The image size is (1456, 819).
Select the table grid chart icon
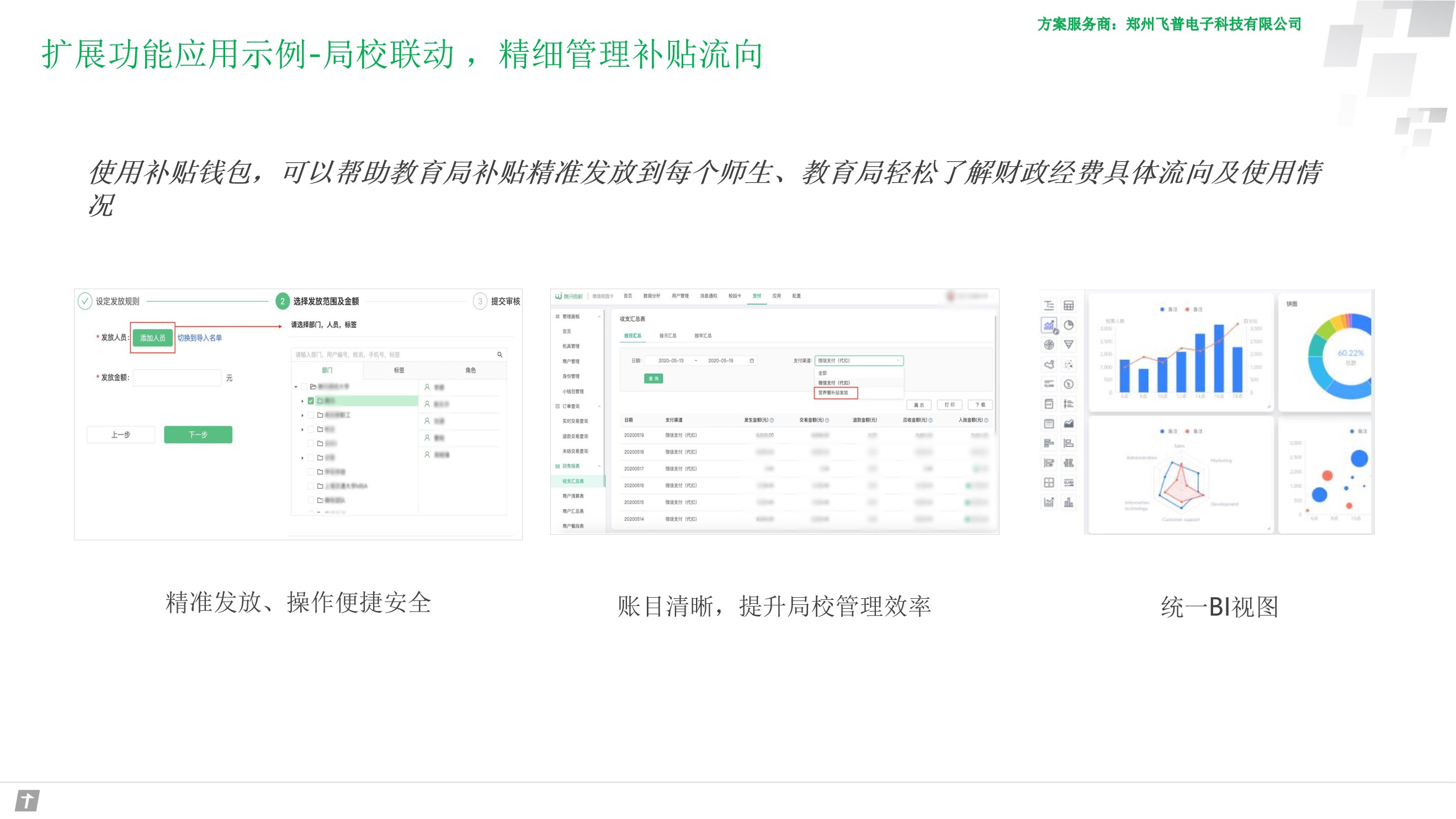1068,306
